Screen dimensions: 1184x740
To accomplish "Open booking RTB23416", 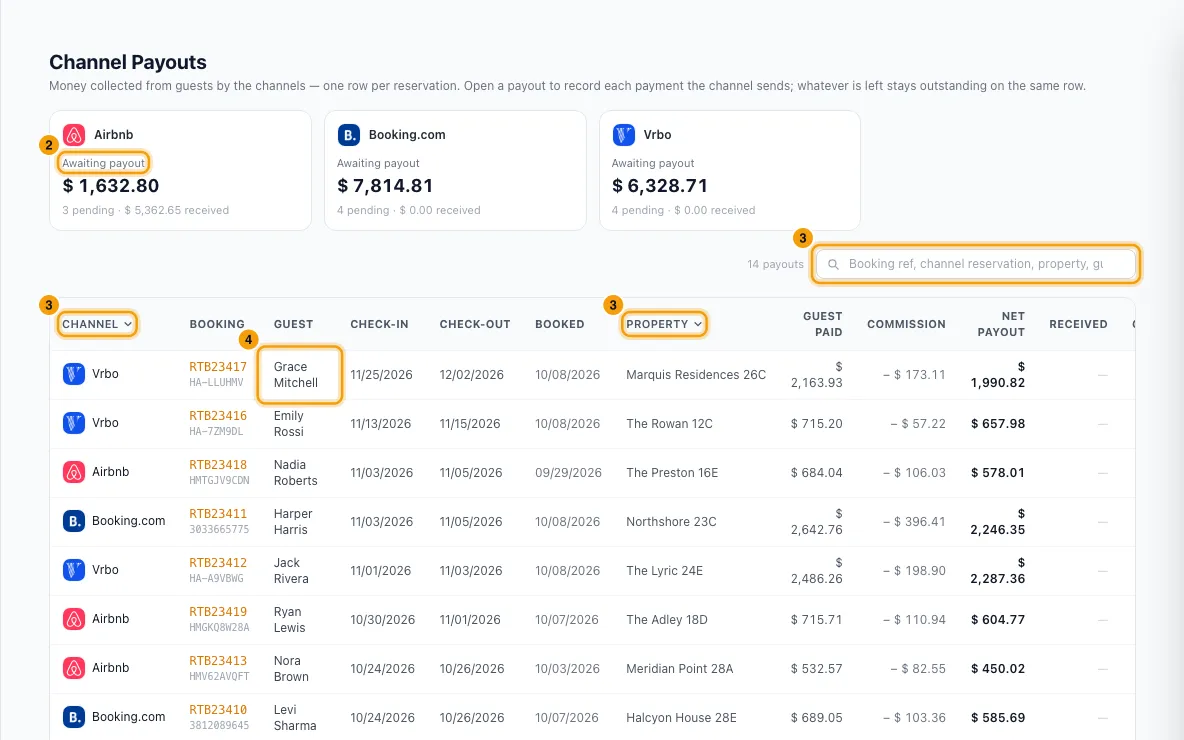I will pos(218,416).
